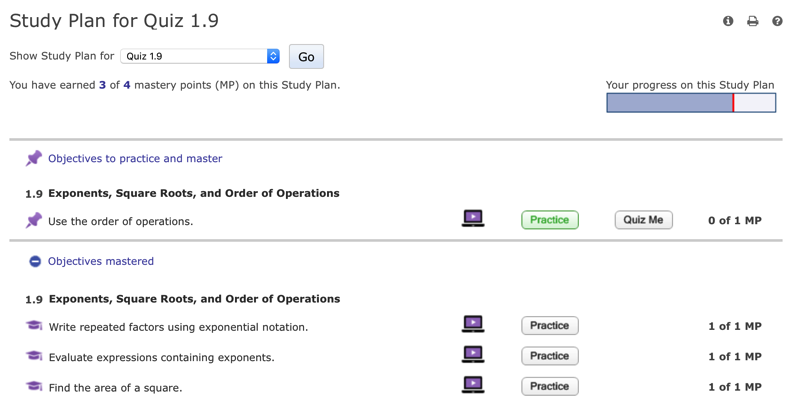This screenshot has width=798, height=415.
Task: Click the print icon in the header
Action: point(753,21)
